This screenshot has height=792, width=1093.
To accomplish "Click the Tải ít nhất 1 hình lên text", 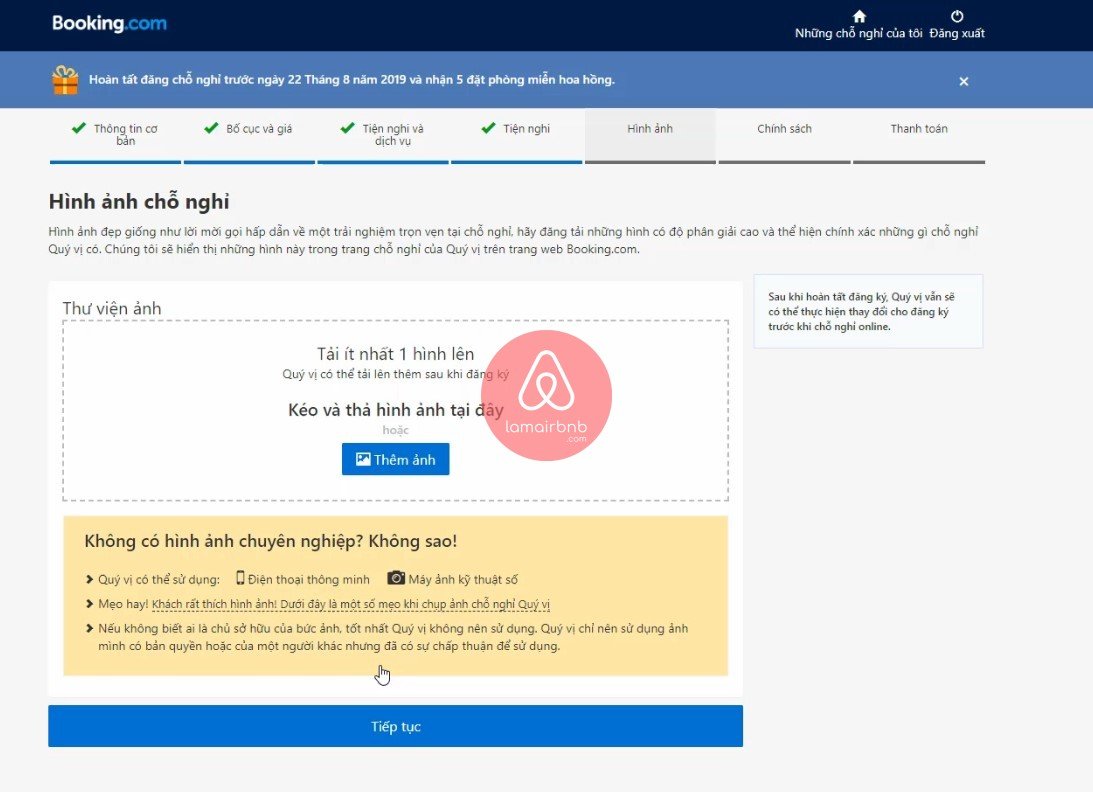I will click(x=395, y=353).
